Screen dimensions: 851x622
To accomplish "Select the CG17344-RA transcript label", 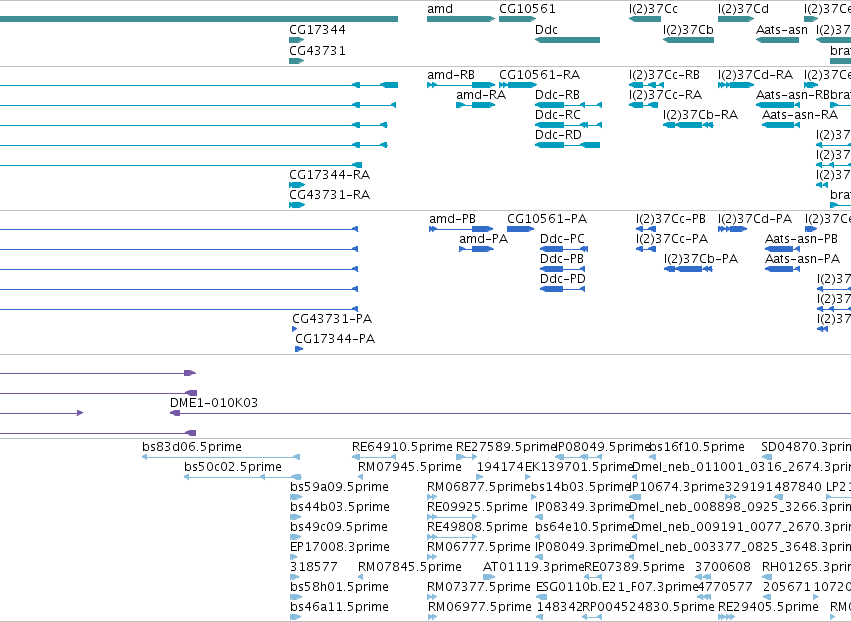I will click(329, 175).
